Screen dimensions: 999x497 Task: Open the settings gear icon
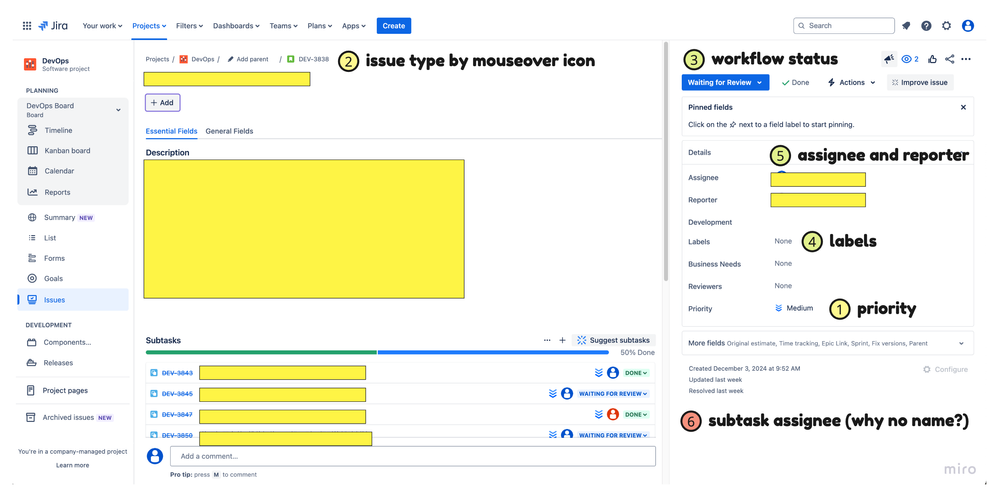click(x=947, y=26)
